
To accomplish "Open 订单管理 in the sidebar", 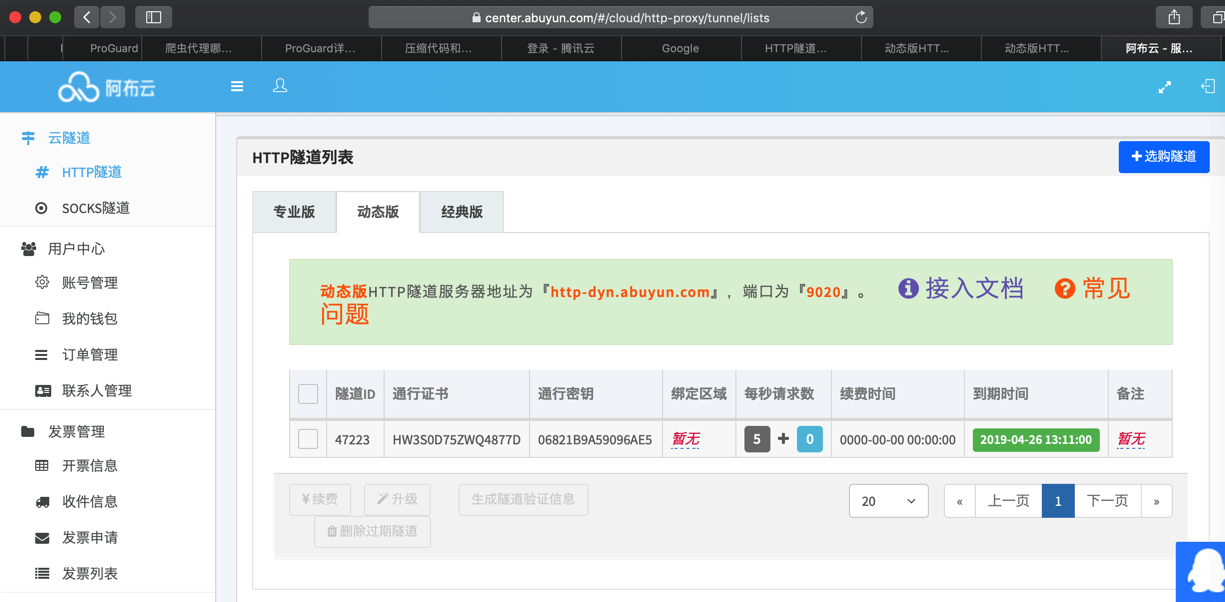I will [x=90, y=355].
